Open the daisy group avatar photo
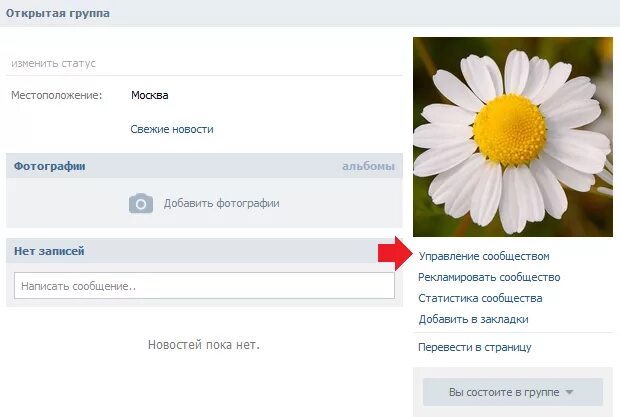Image resolution: width=620 pixels, height=417 pixels. (x=513, y=137)
